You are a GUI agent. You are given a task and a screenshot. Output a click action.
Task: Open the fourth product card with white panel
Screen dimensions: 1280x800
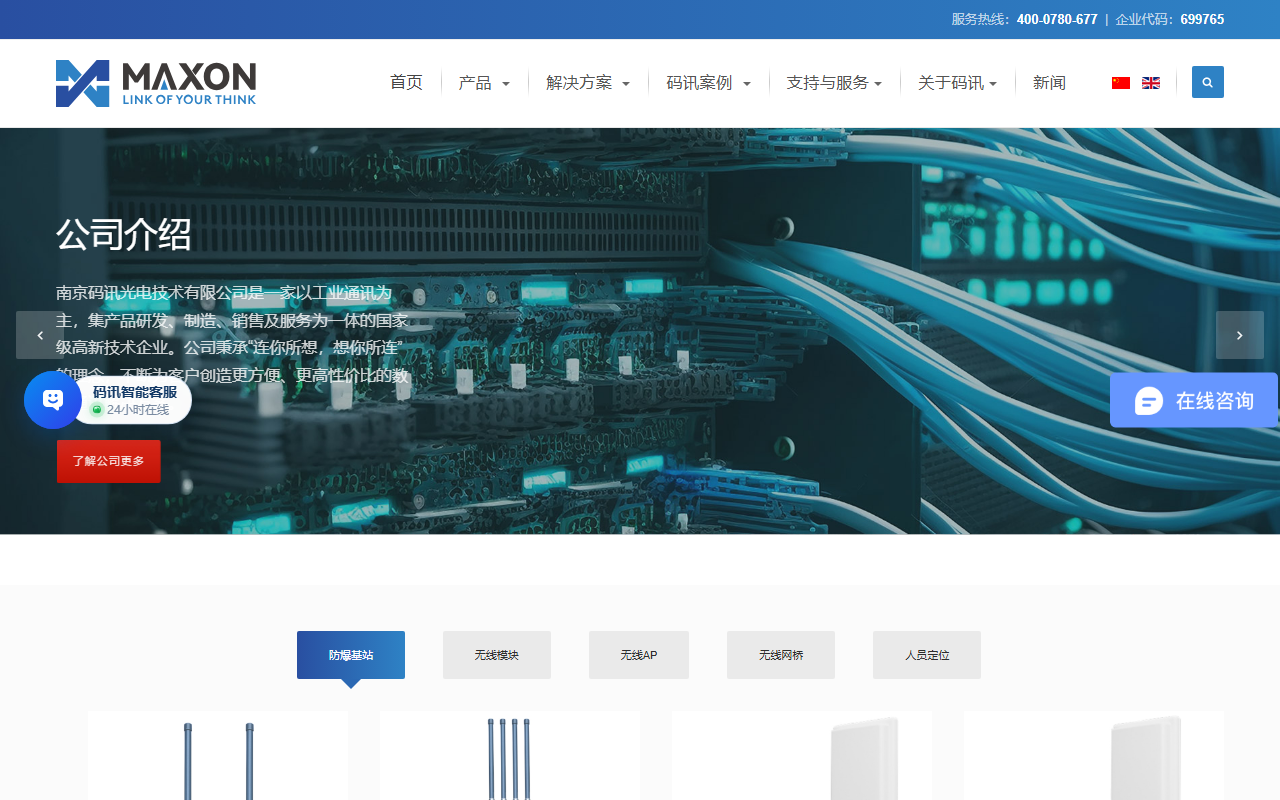pos(1094,755)
